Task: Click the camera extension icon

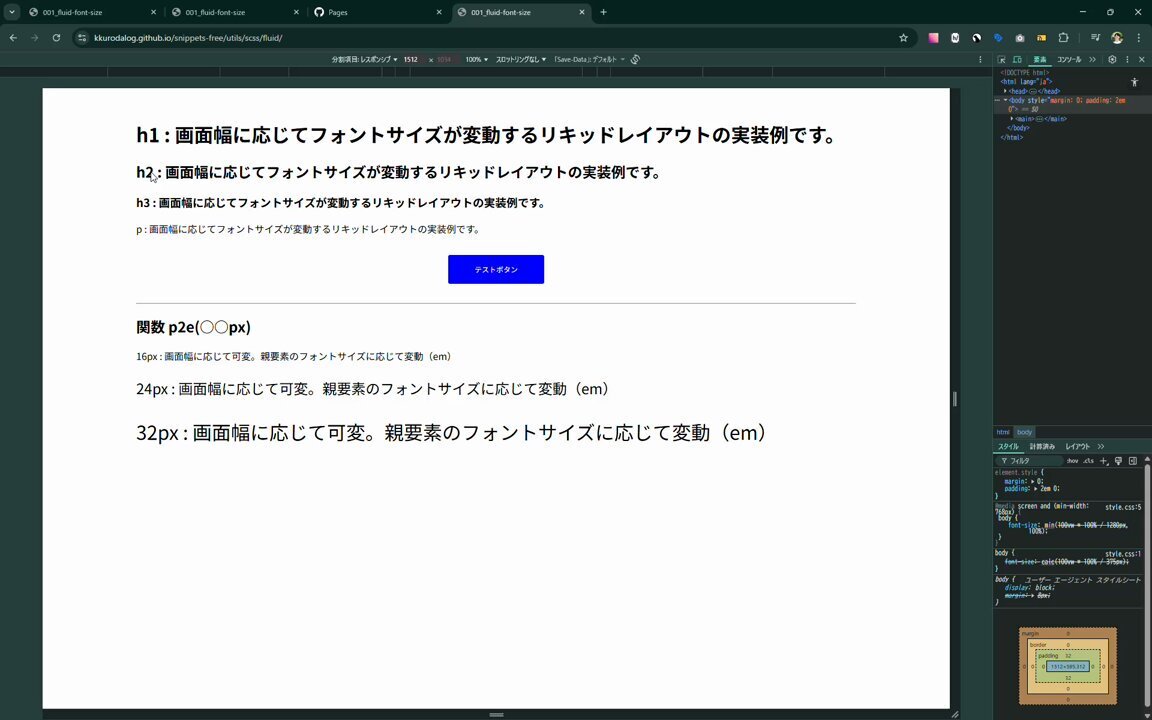Action: pos(1020,37)
